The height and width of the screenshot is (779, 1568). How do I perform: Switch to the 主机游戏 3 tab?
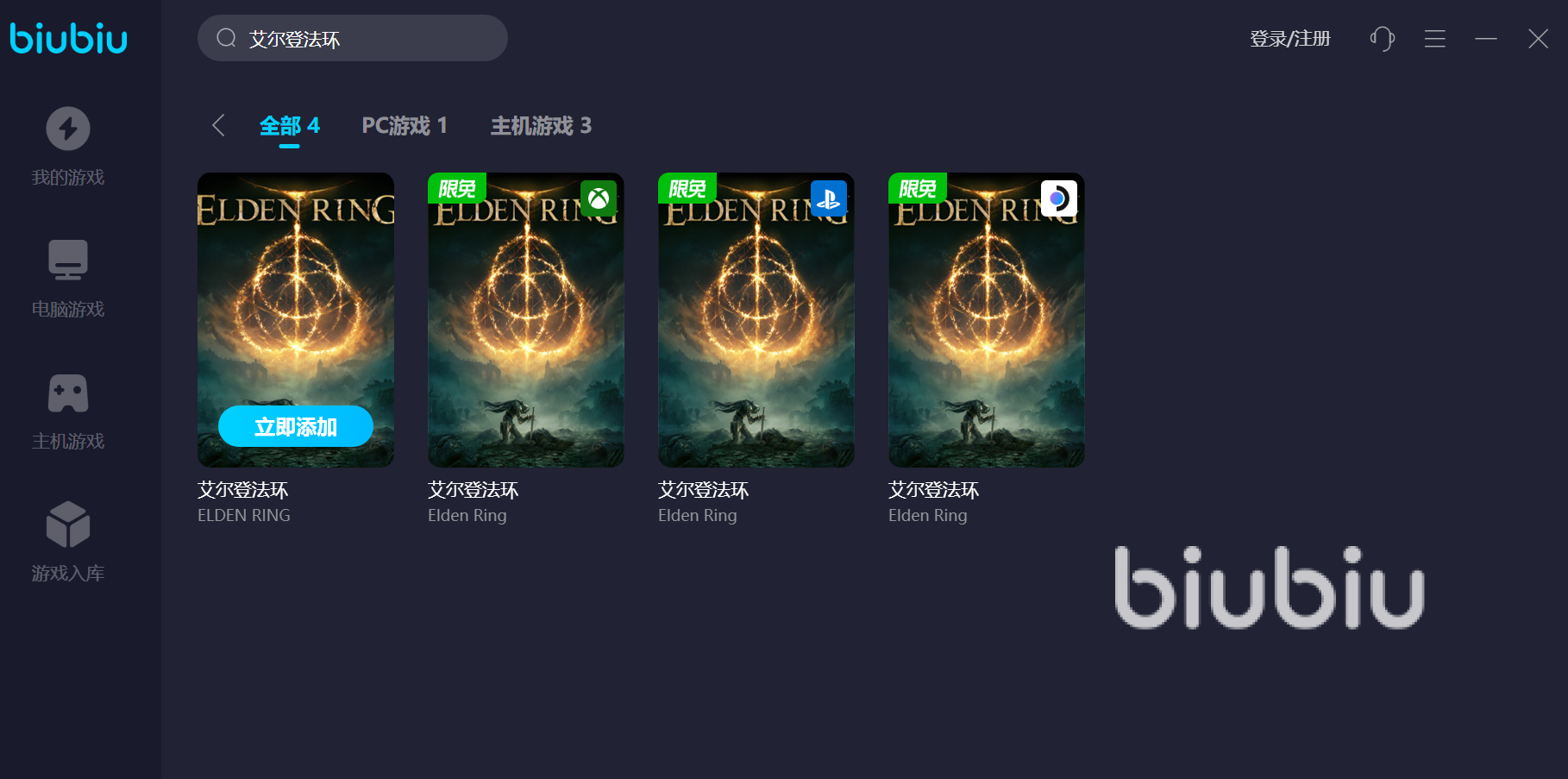pyautogui.click(x=541, y=126)
